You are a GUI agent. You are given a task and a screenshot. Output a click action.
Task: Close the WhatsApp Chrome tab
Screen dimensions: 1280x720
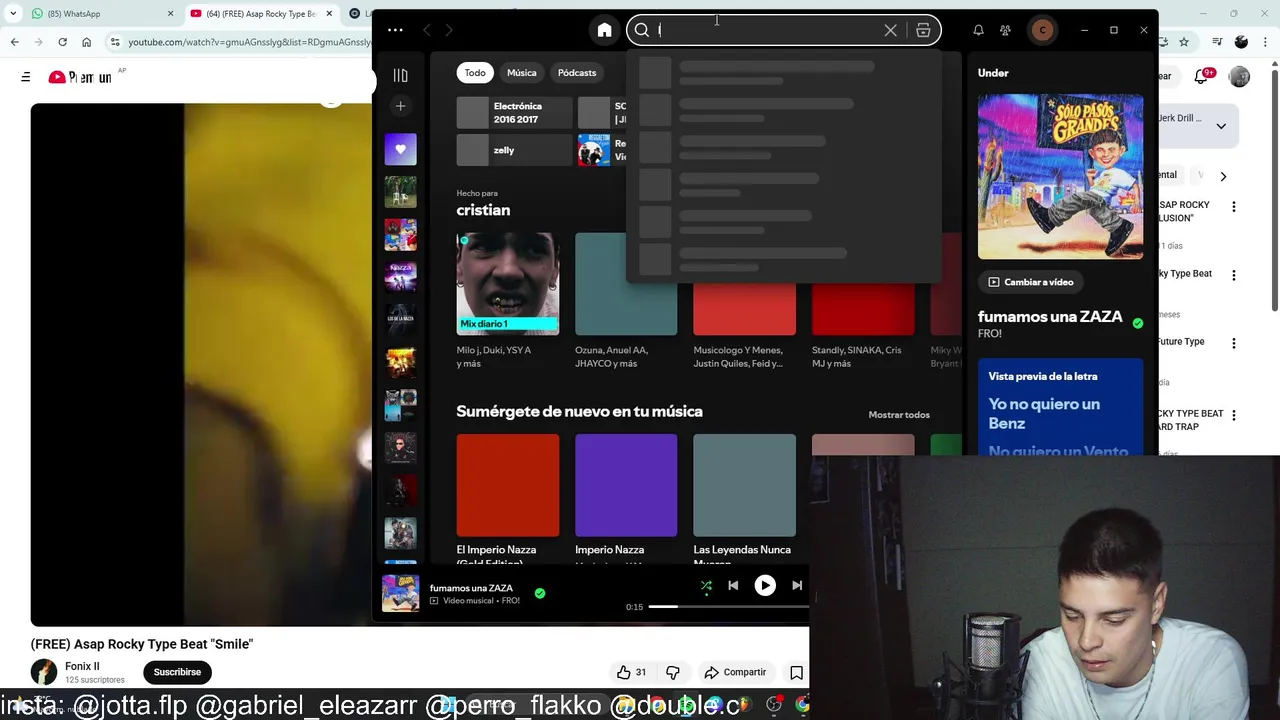(170, 14)
